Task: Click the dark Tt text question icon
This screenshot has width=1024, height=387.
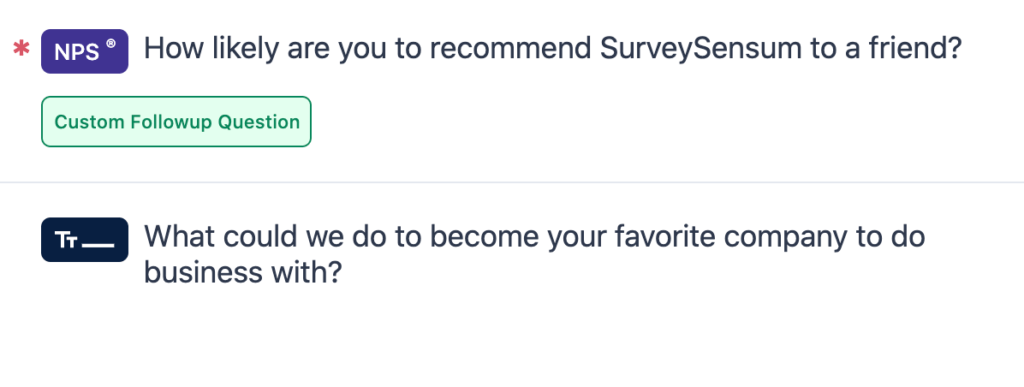Action: (x=84, y=240)
